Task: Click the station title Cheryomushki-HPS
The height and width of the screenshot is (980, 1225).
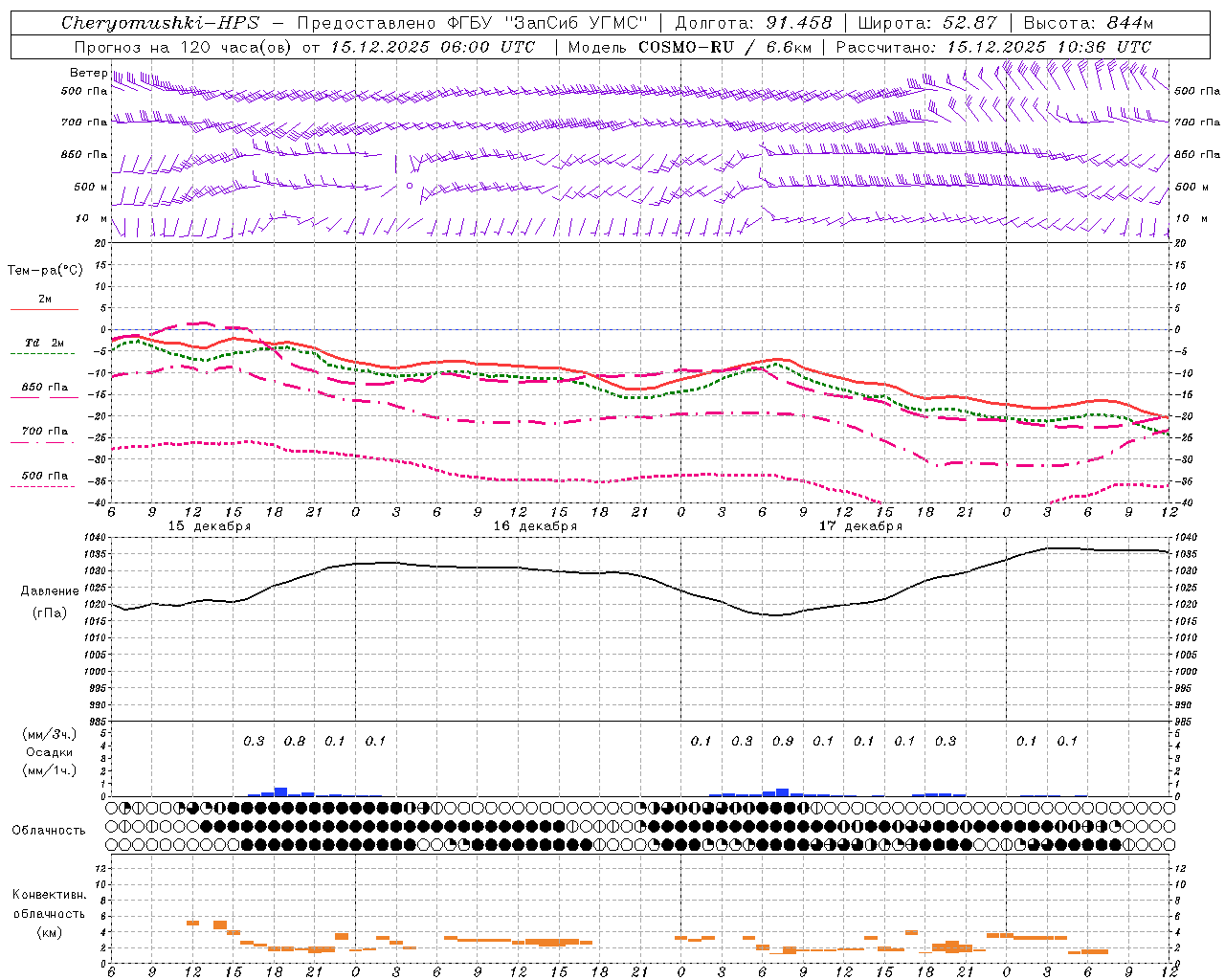Action: [x=161, y=23]
